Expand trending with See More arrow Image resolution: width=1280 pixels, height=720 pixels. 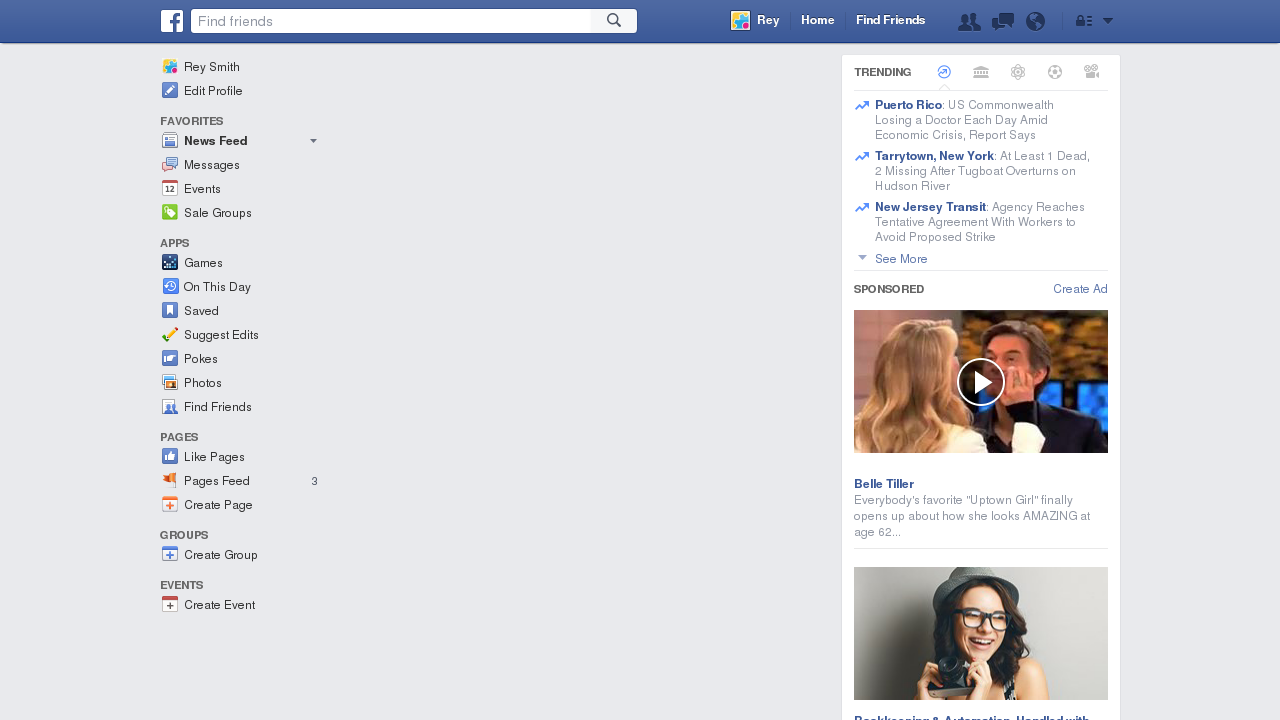[862, 258]
